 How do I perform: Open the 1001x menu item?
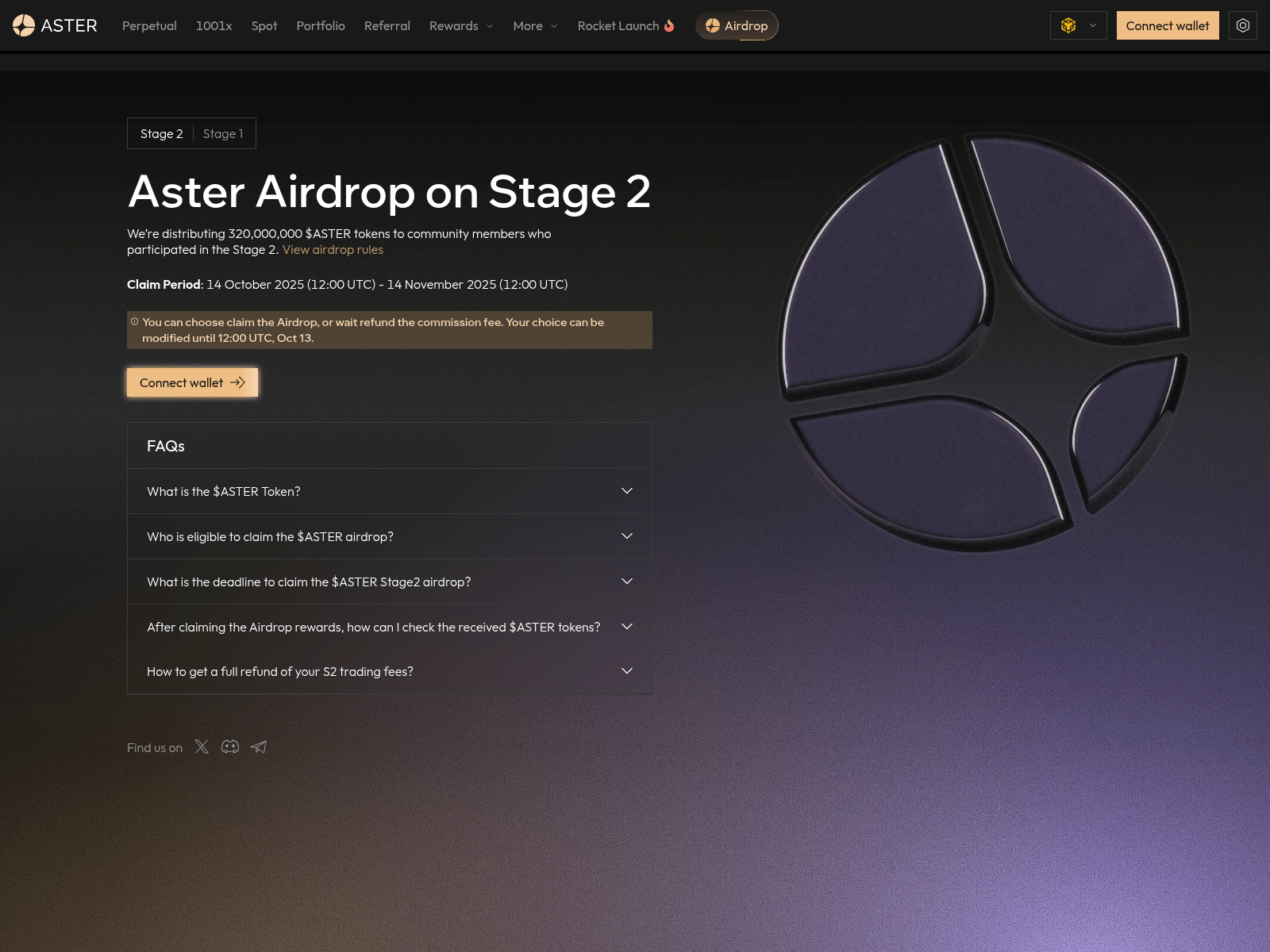[x=214, y=25]
